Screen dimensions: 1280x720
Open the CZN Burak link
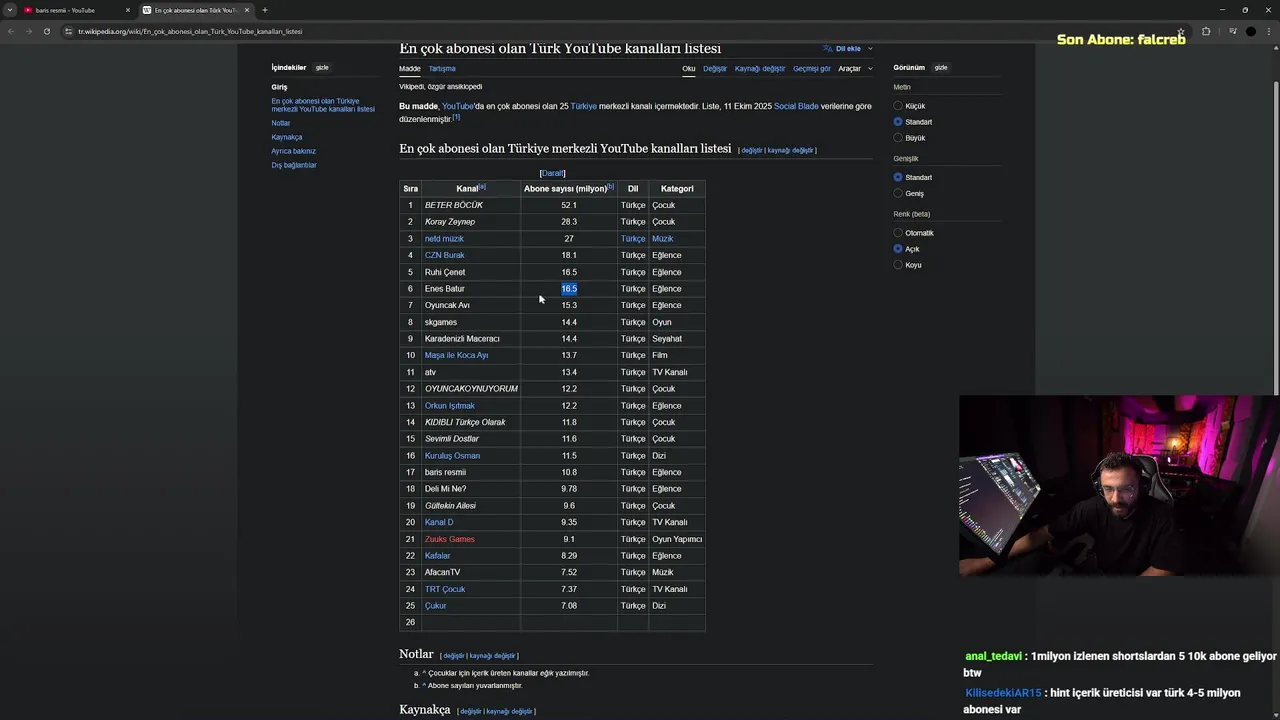pyautogui.click(x=445, y=255)
